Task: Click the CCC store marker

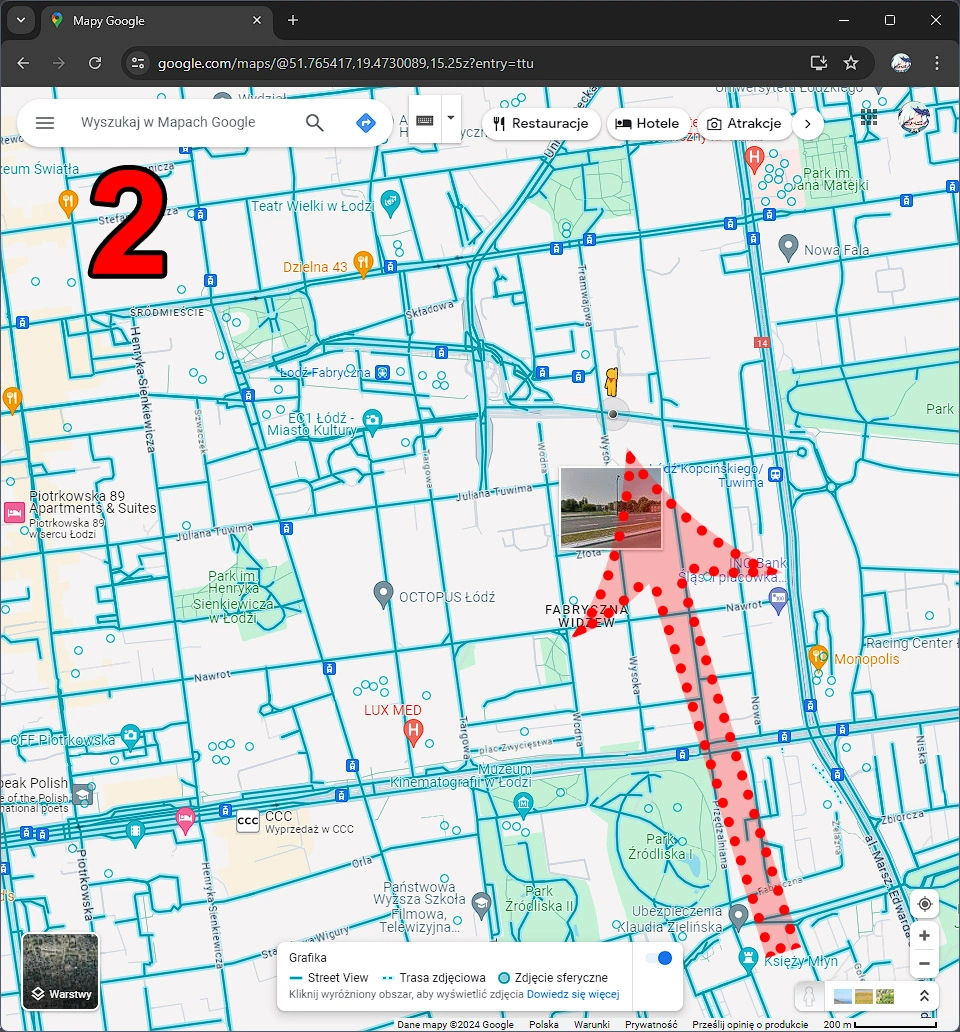Action: (x=247, y=821)
